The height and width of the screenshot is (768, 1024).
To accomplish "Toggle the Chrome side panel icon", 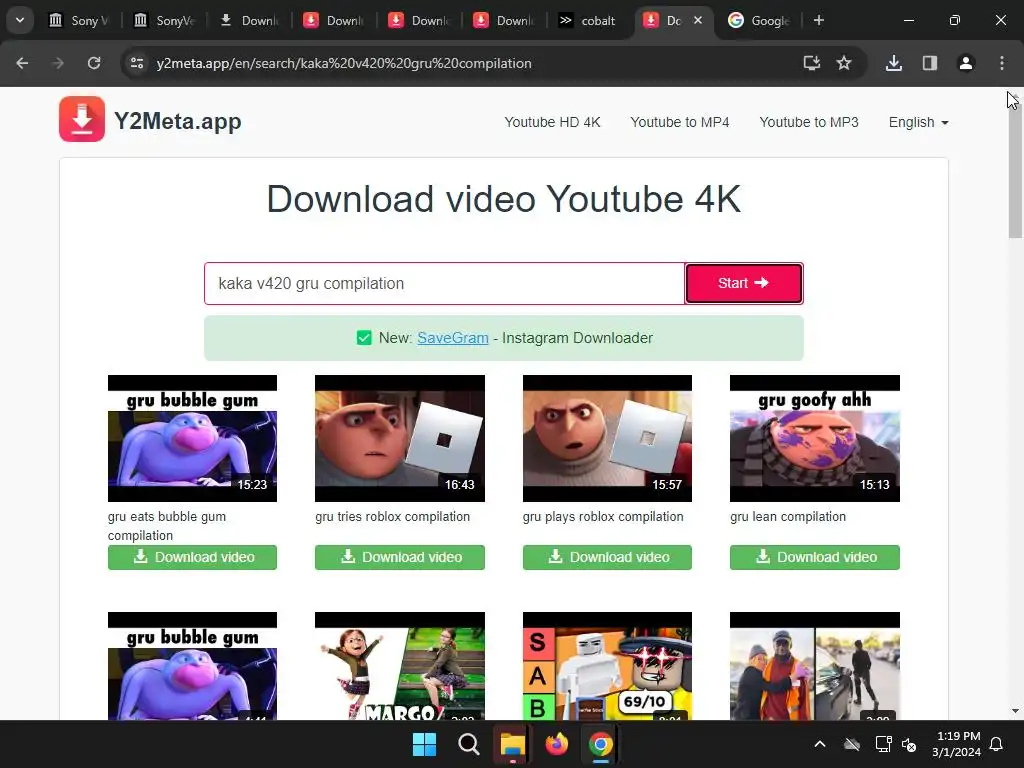I will (x=930, y=63).
